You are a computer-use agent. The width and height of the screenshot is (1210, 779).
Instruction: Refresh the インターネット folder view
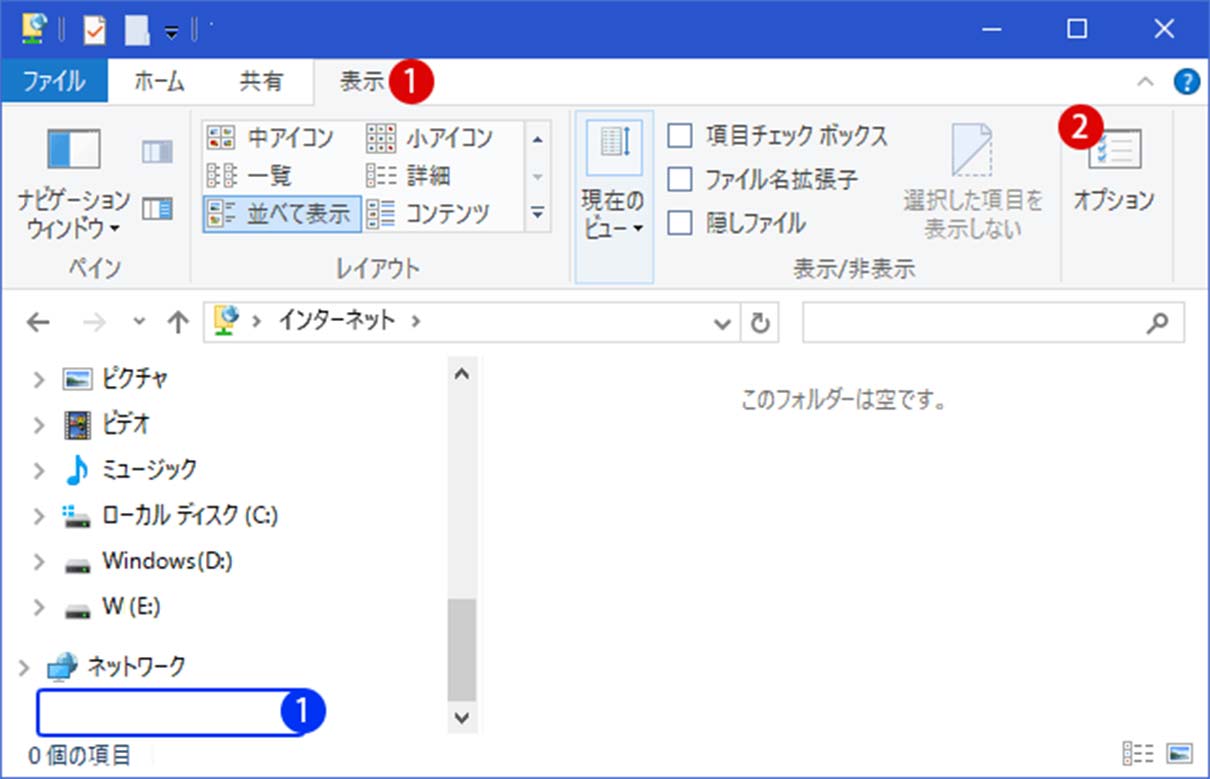(759, 323)
